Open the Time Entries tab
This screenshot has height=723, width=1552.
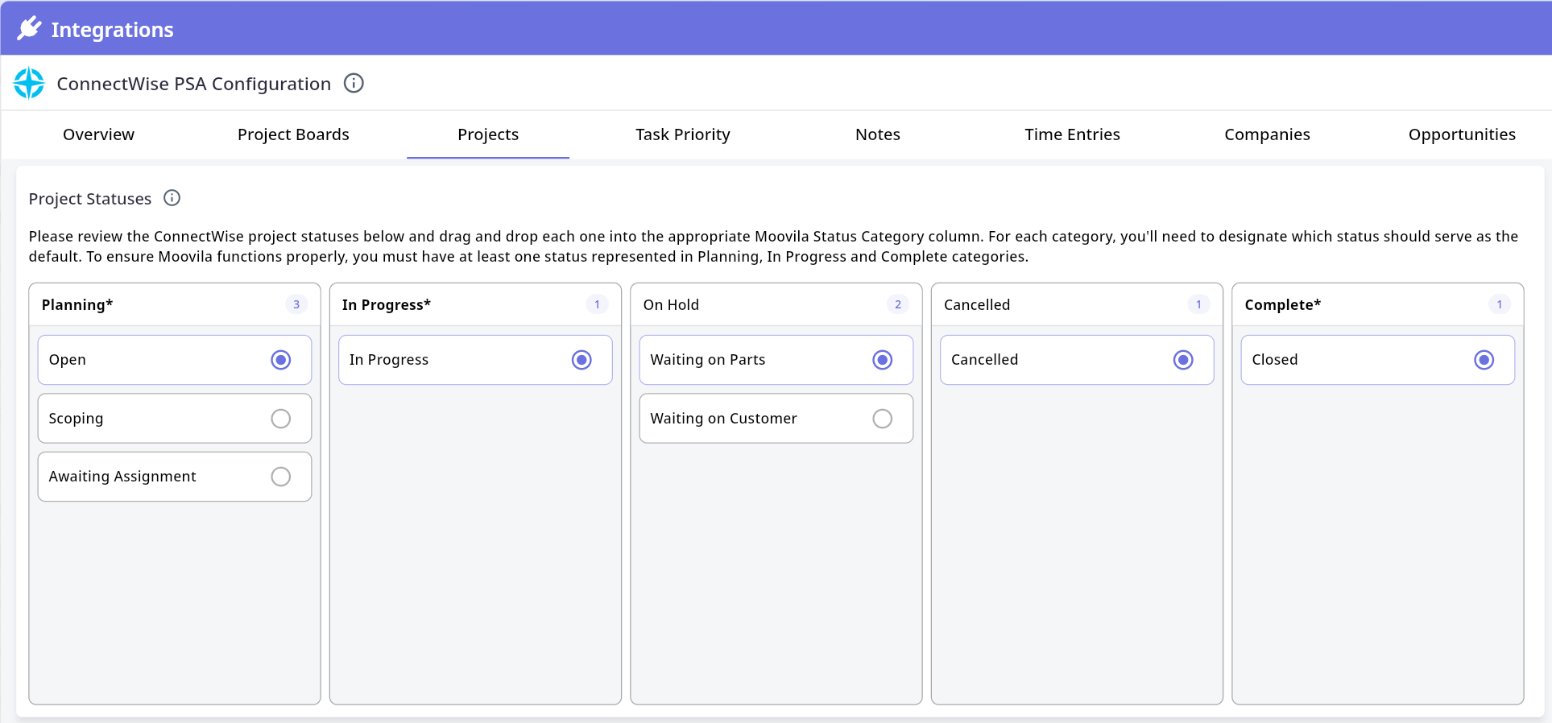click(x=1072, y=134)
